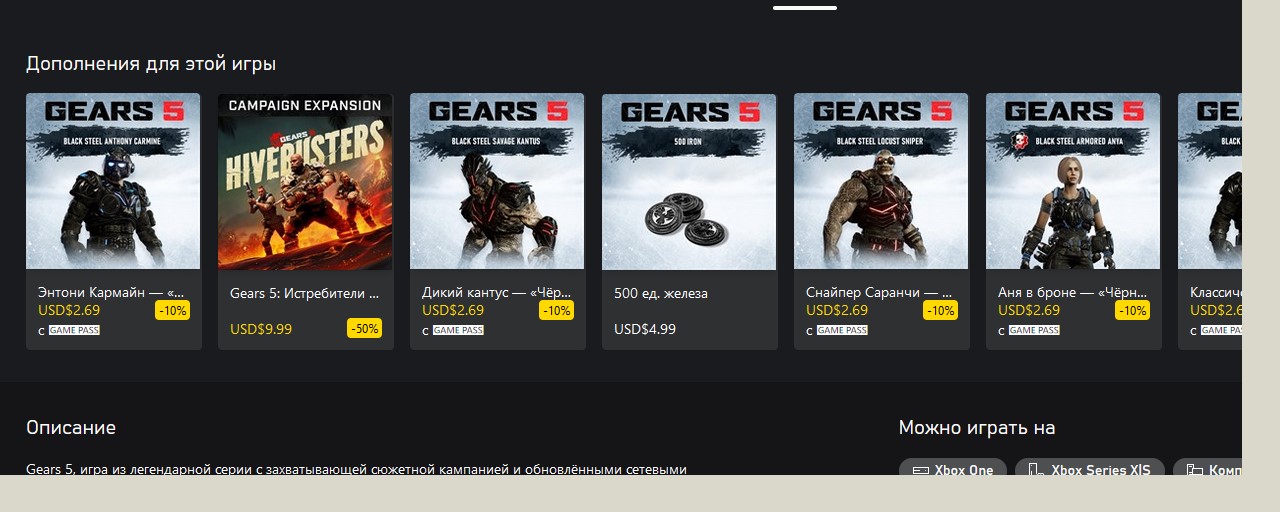Open the Hivebusters campaign expansion artwork

[305, 182]
